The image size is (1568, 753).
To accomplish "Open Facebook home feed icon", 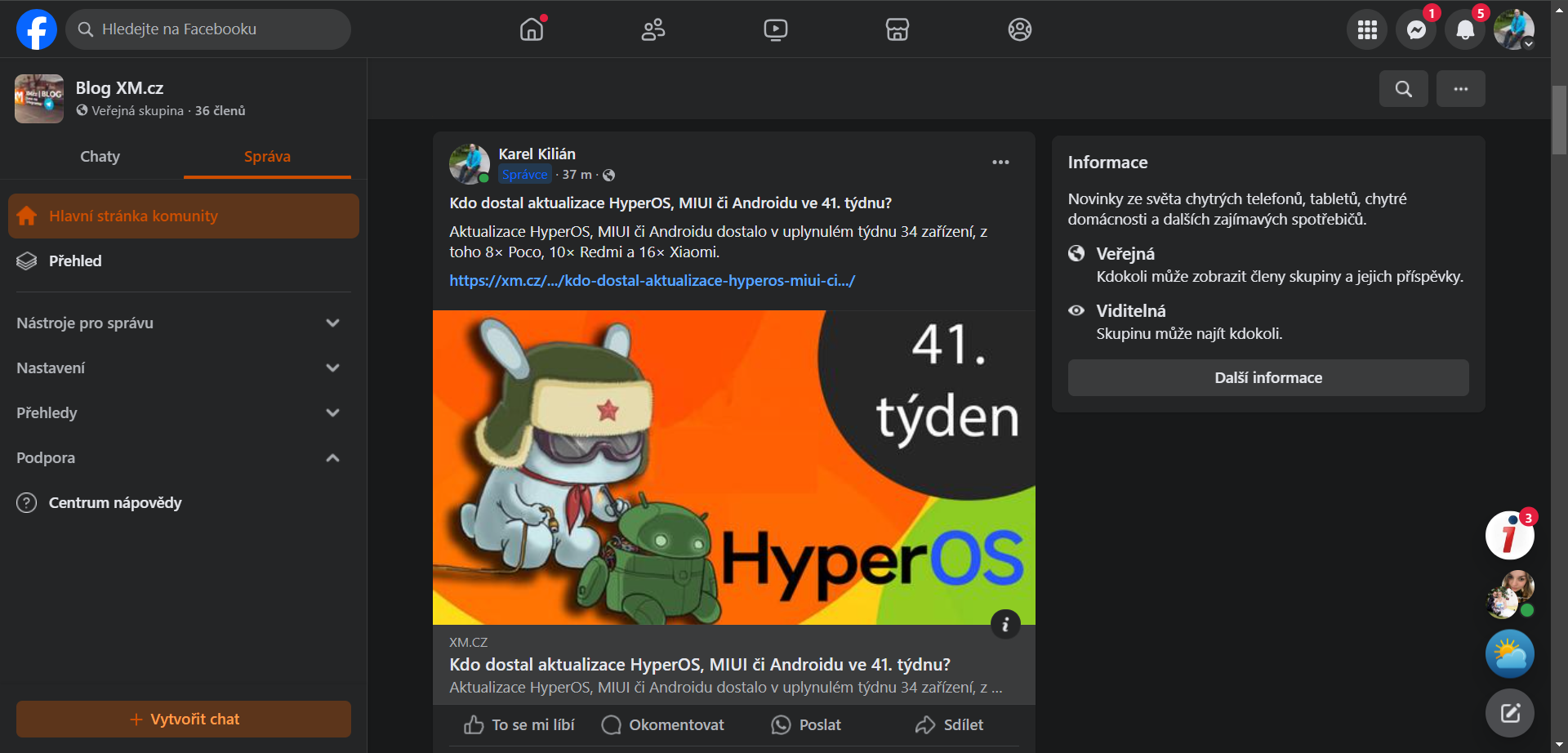I will click(x=532, y=29).
